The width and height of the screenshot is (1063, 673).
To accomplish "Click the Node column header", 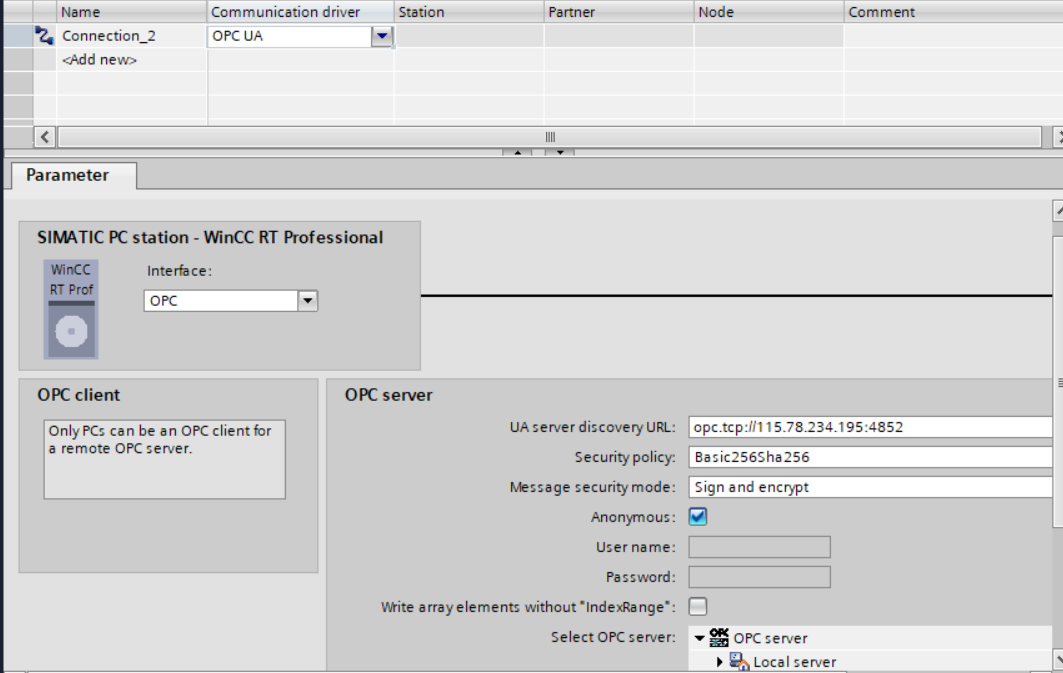I will [x=769, y=12].
